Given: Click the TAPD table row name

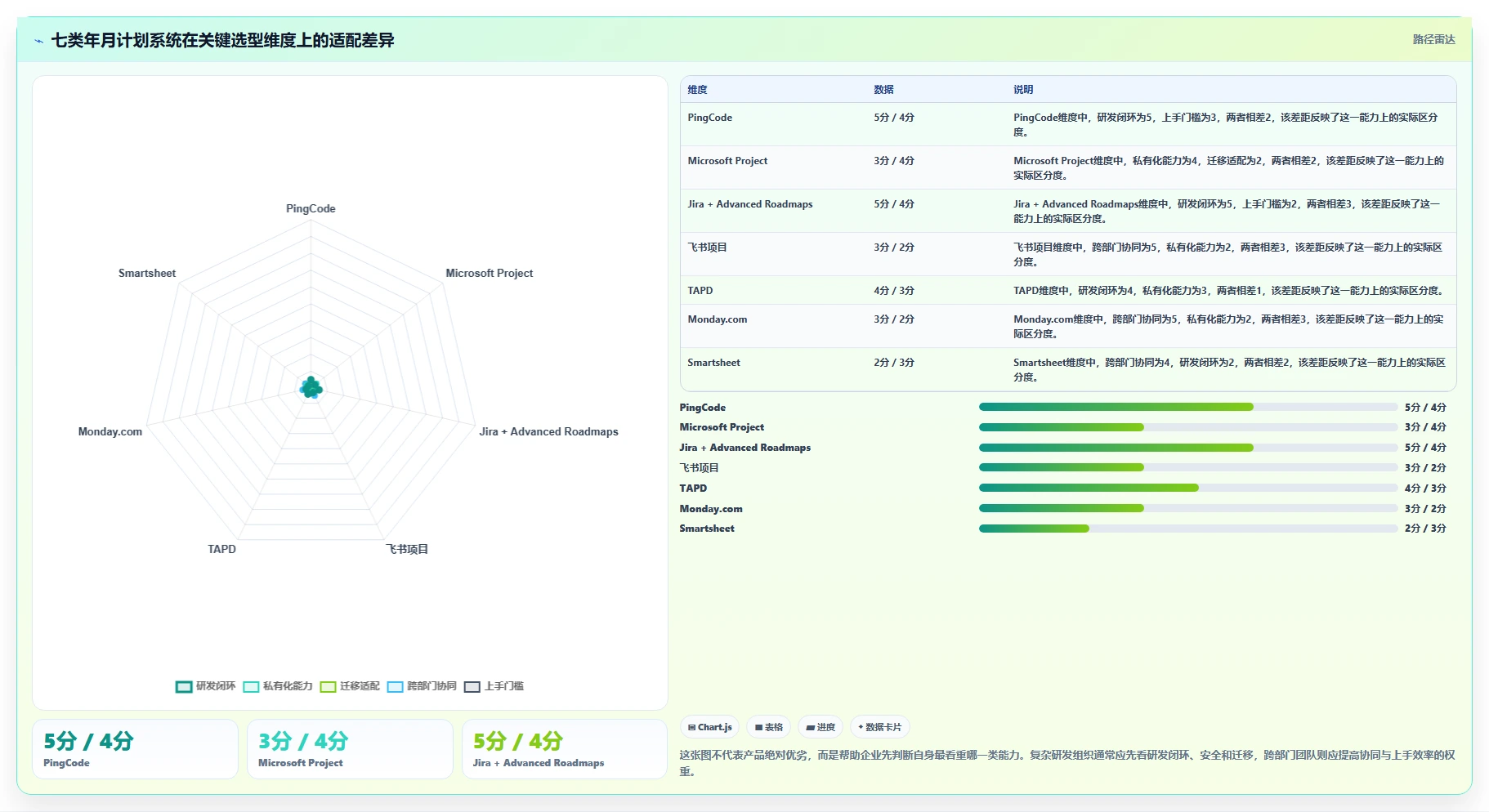Looking at the screenshot, I should 700,291.
